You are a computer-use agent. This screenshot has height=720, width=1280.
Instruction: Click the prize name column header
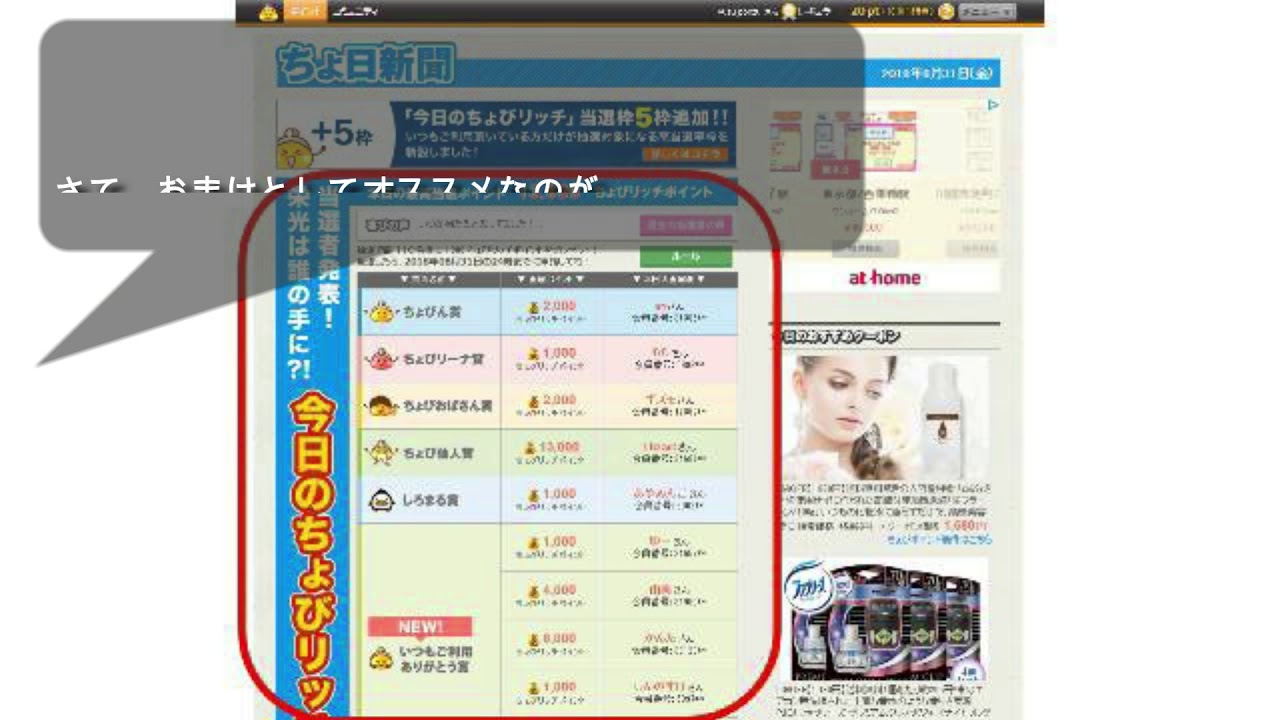(430, 280)
